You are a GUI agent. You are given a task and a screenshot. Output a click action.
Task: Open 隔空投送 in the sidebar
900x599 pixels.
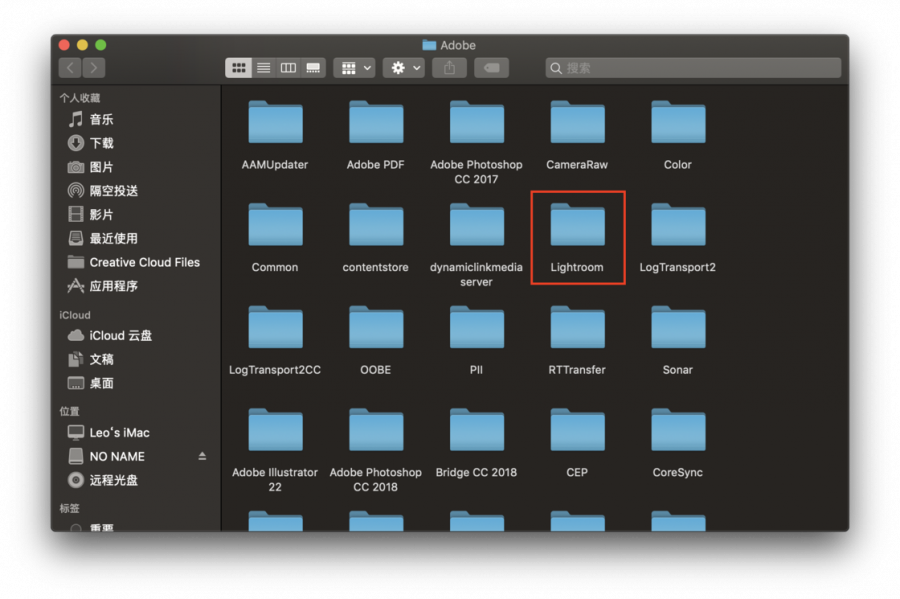[x=135, y=190]
